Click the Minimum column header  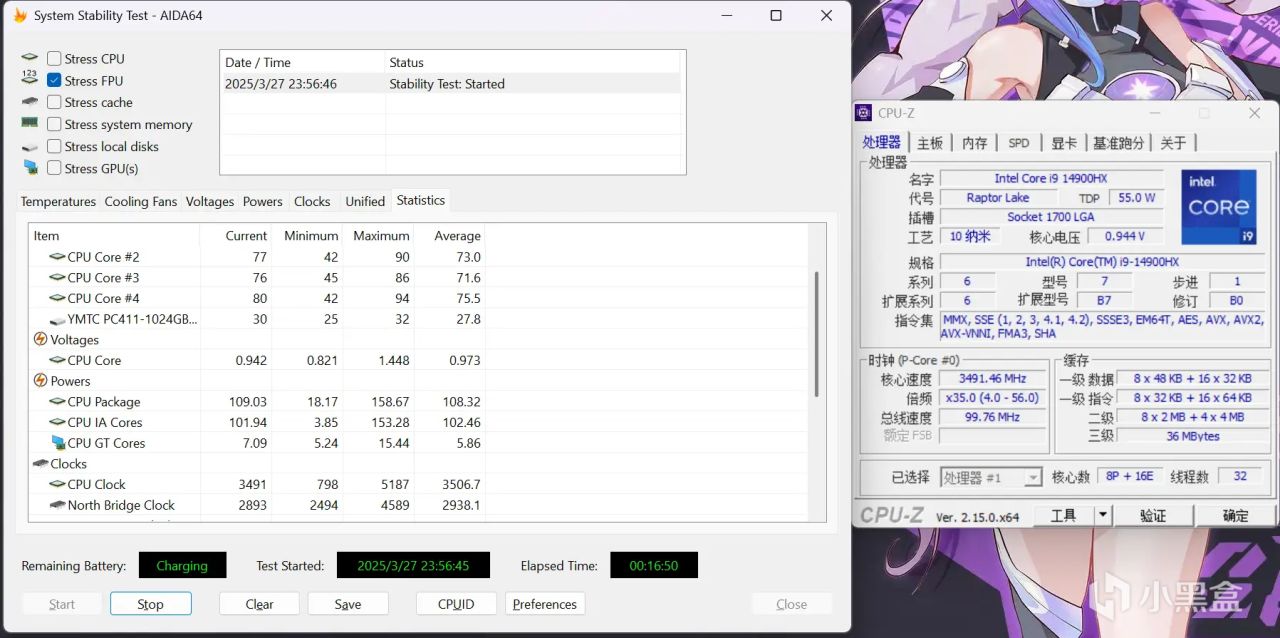(307, 236)
